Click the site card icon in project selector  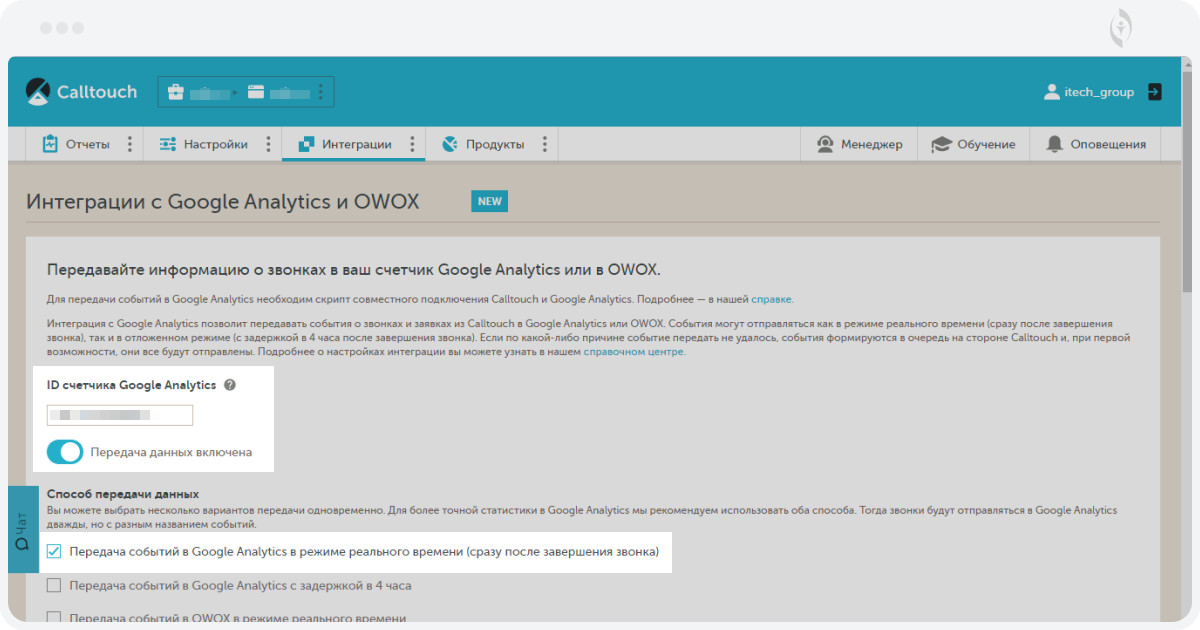(255, 92)
